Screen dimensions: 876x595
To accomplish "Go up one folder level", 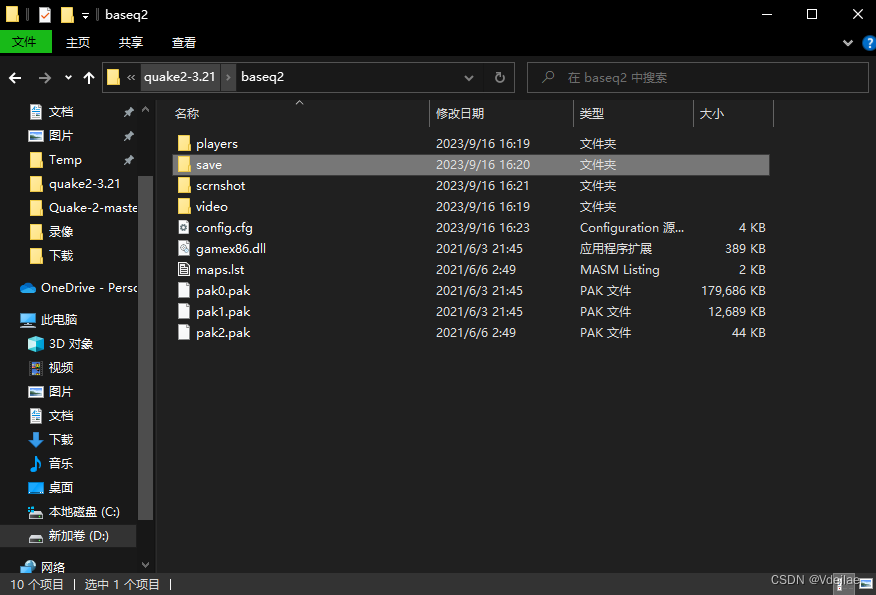I will [89, 78].
